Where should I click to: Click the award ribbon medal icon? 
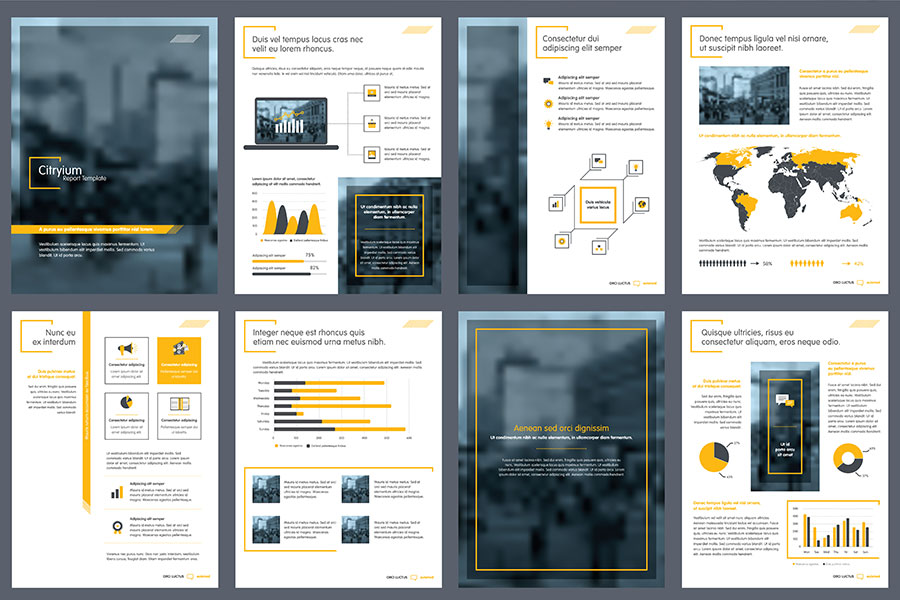tap(117, 526)
